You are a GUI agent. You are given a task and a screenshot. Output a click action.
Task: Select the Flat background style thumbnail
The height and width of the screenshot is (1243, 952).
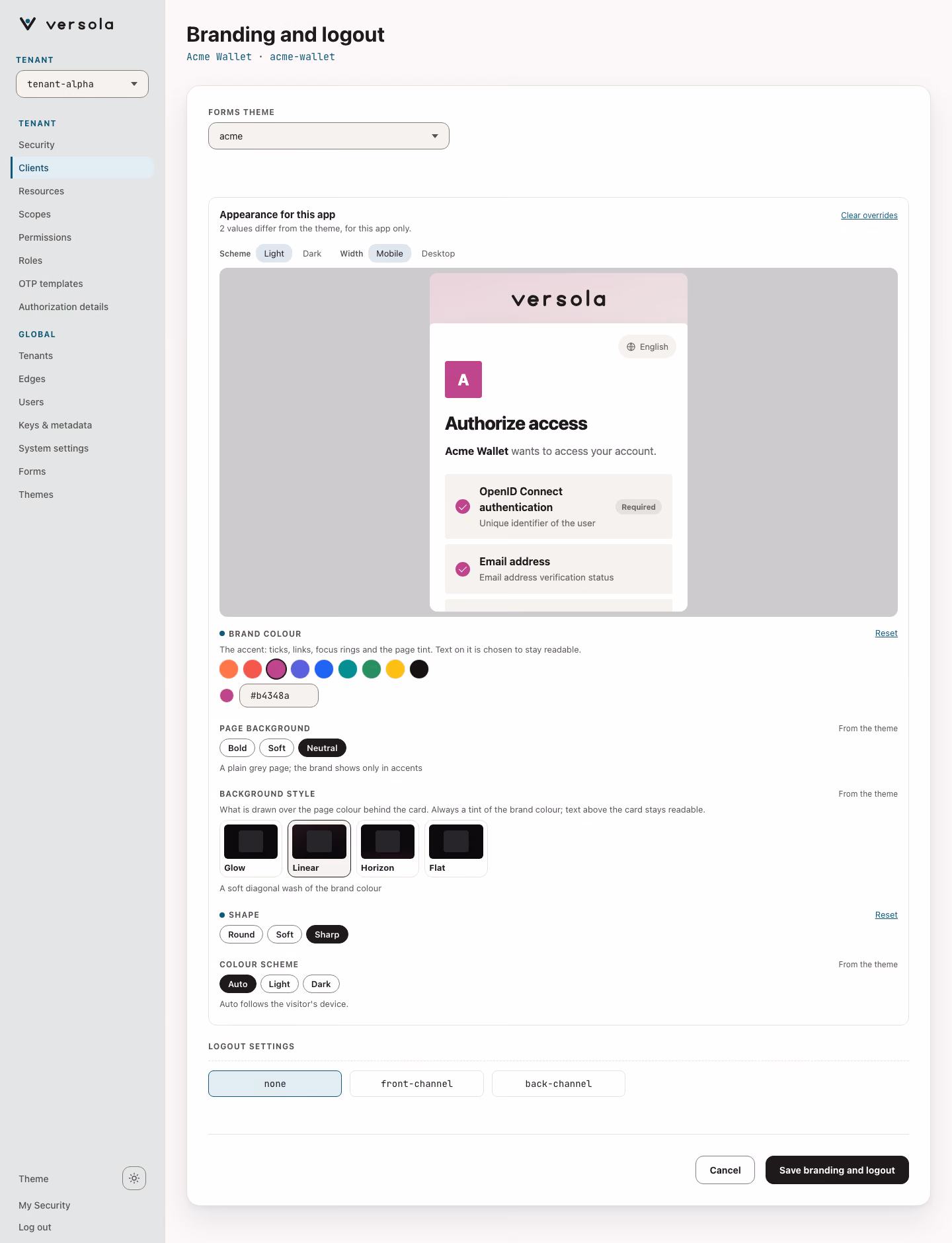pos(456,849)
